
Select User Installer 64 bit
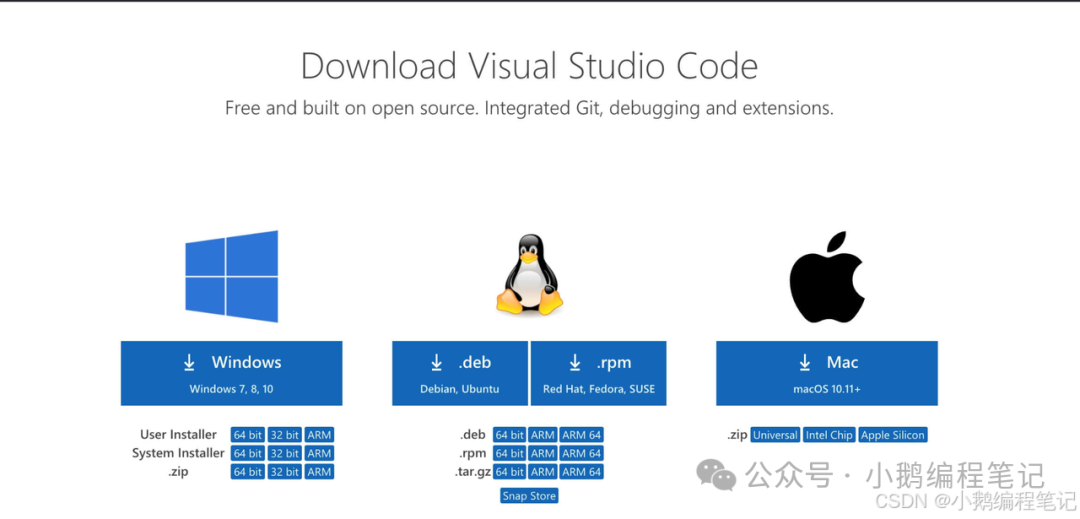point(248,435)
